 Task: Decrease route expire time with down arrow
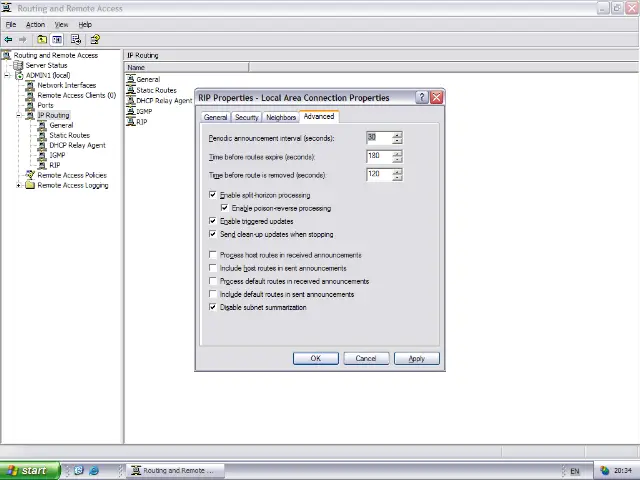click(397, 159)
